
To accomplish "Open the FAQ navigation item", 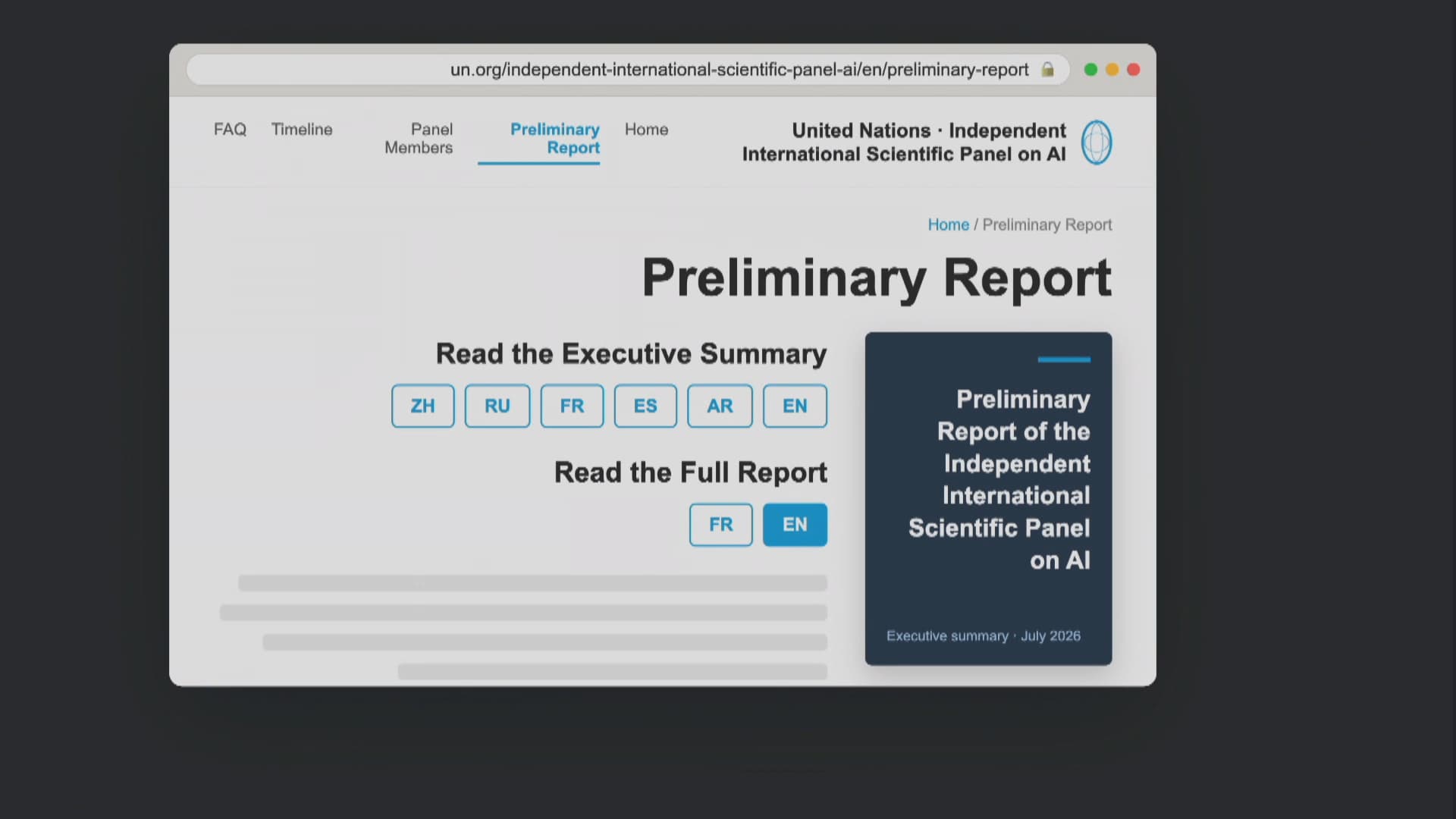I will tap(230, 130).
